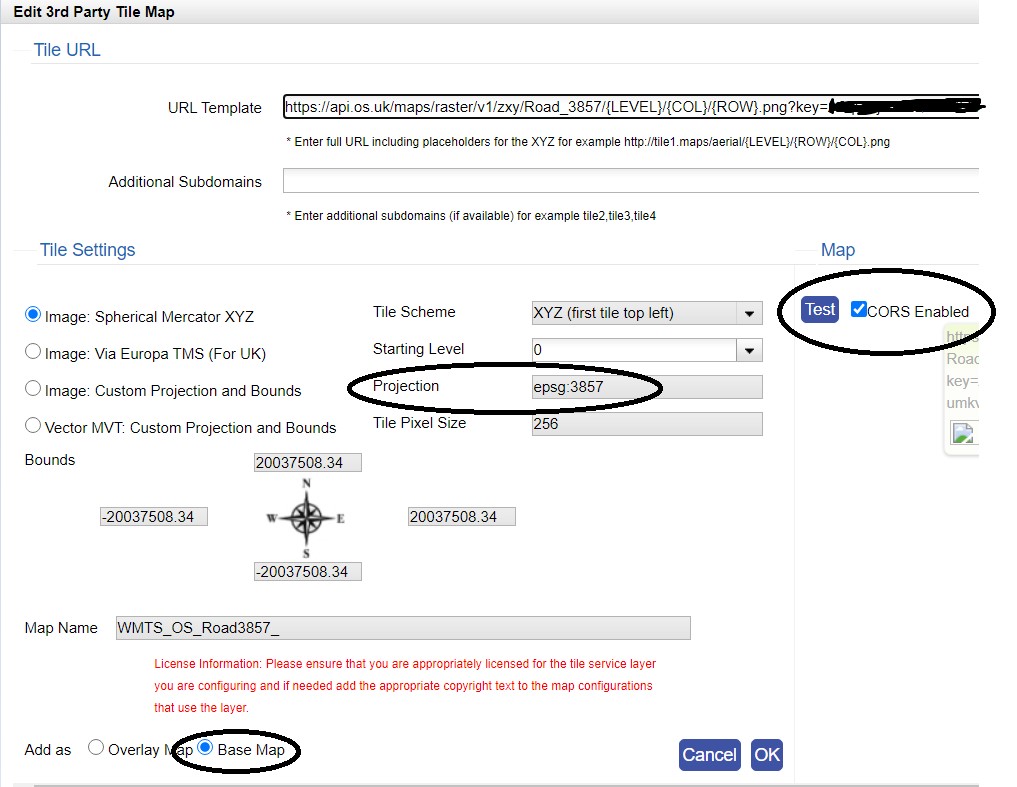
Task: Choose Image: Custom Projection and Bounds
Action: coord(33,389)
